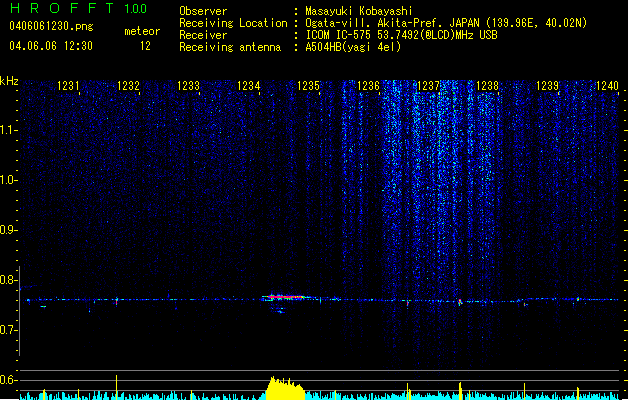Click the HROFFT 1.00 title text
Screen dimensions: 629x400
(79, 8)
